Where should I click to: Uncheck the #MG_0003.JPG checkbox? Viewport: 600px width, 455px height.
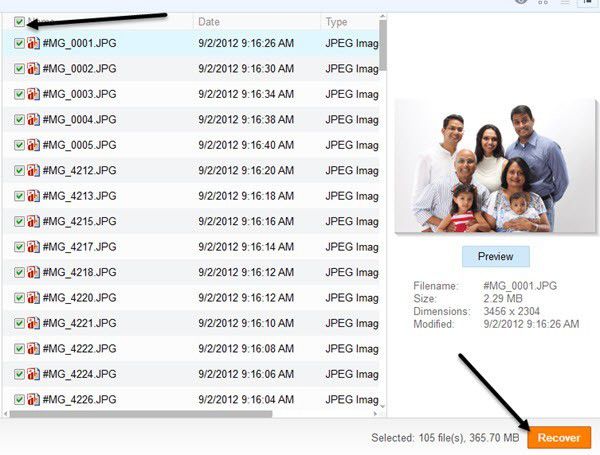click(19, 94)
